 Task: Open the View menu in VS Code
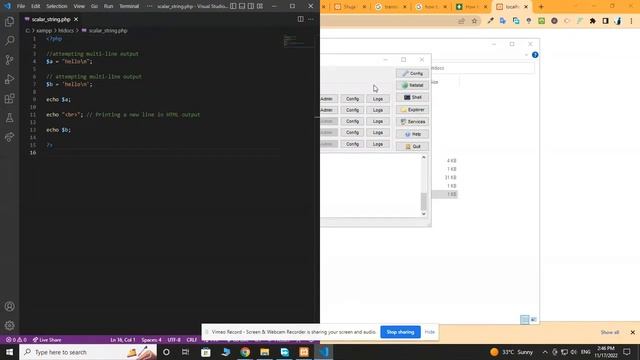click(79, 6)
